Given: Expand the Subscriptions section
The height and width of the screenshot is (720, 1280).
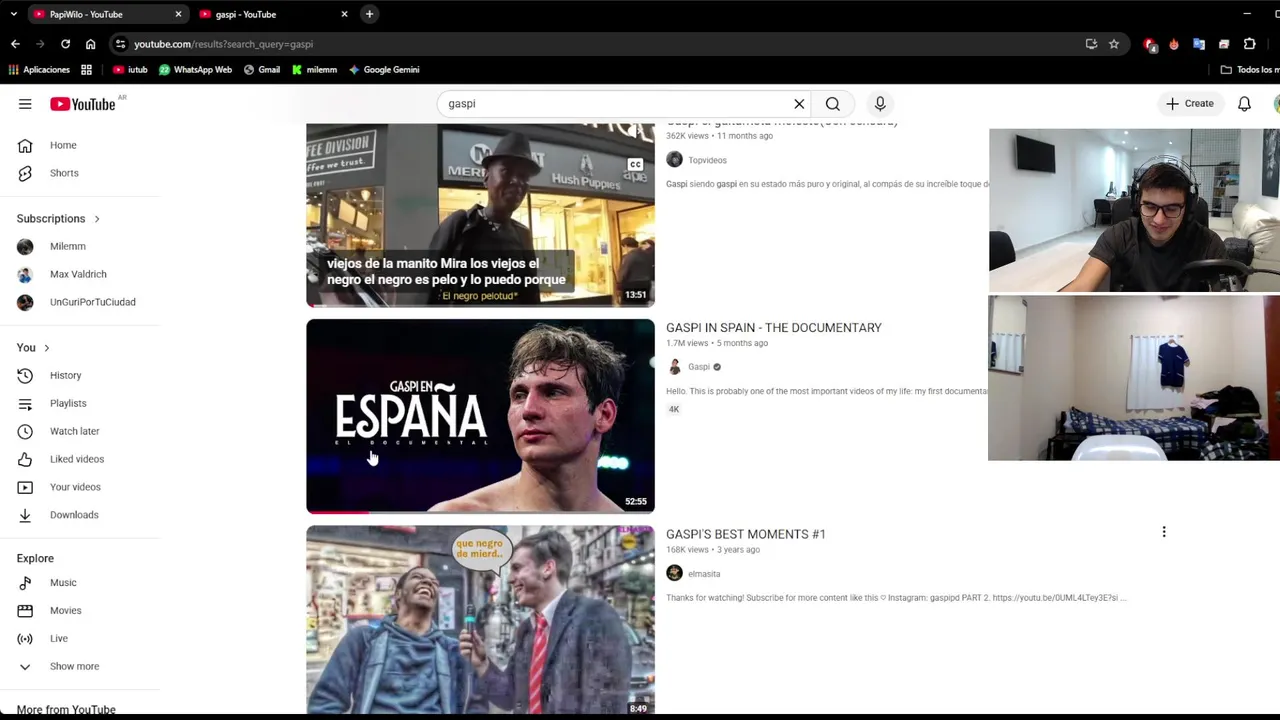Looking at the screenshot, I should (x=58, y=218).
